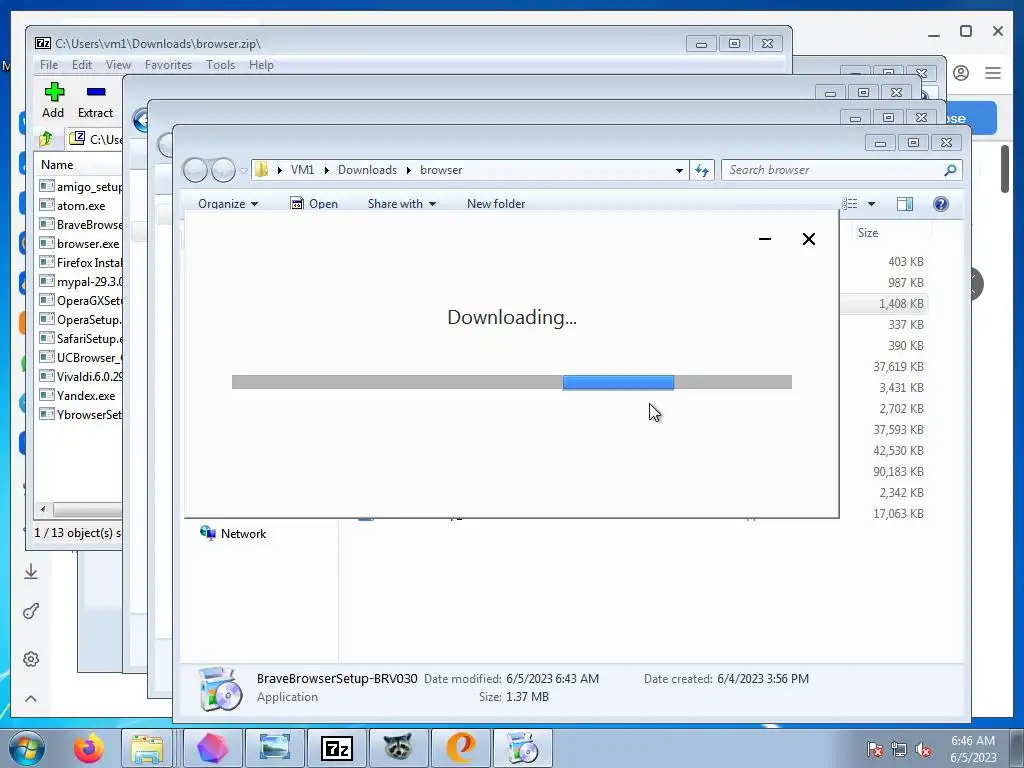The width and height of the screenshot is (1024, 768).
Task: Open the View menu in 7-Zip
Action: (x=118, y=65)
